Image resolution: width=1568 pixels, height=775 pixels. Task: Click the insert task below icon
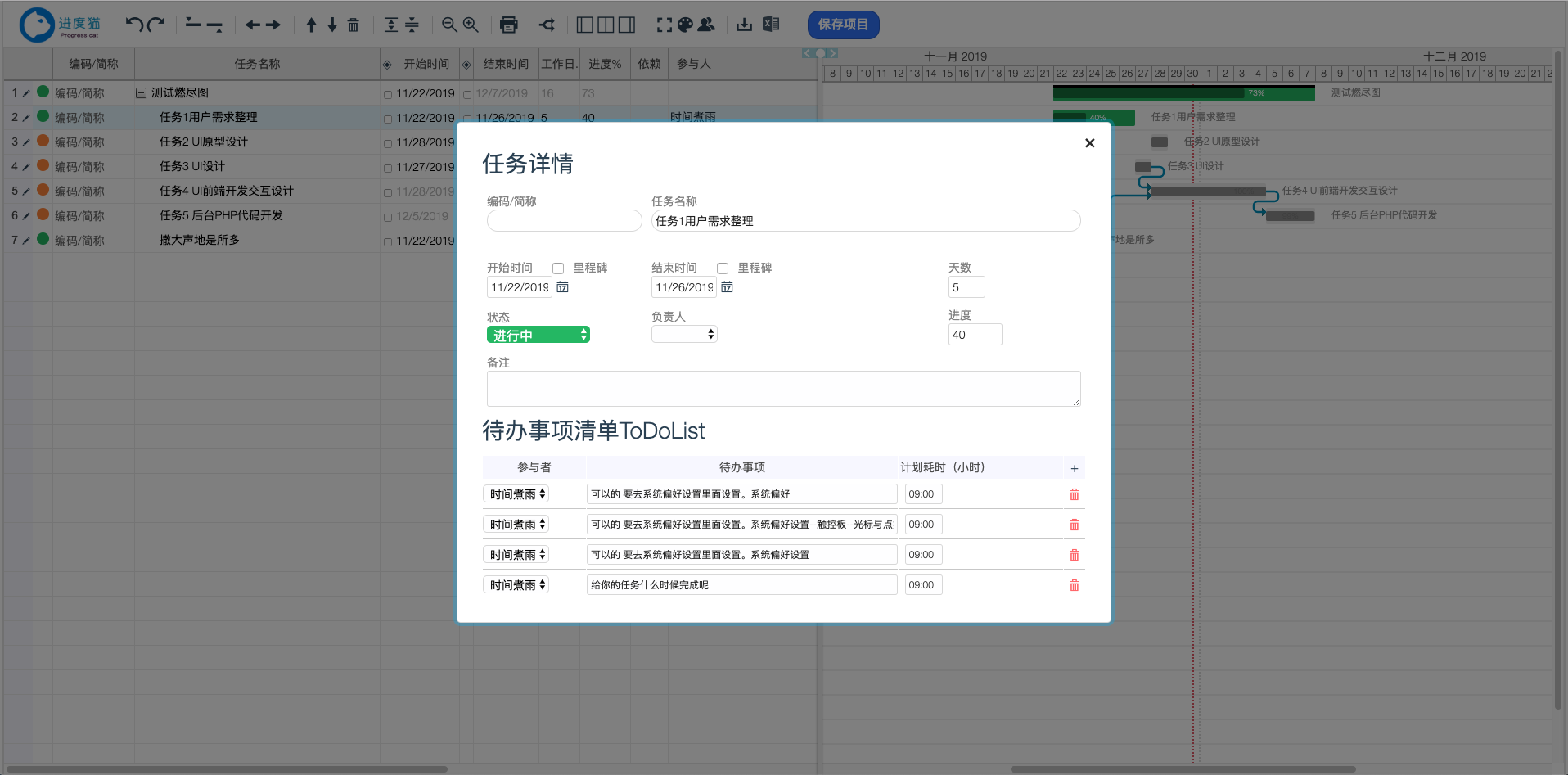[x=215, y=27]
